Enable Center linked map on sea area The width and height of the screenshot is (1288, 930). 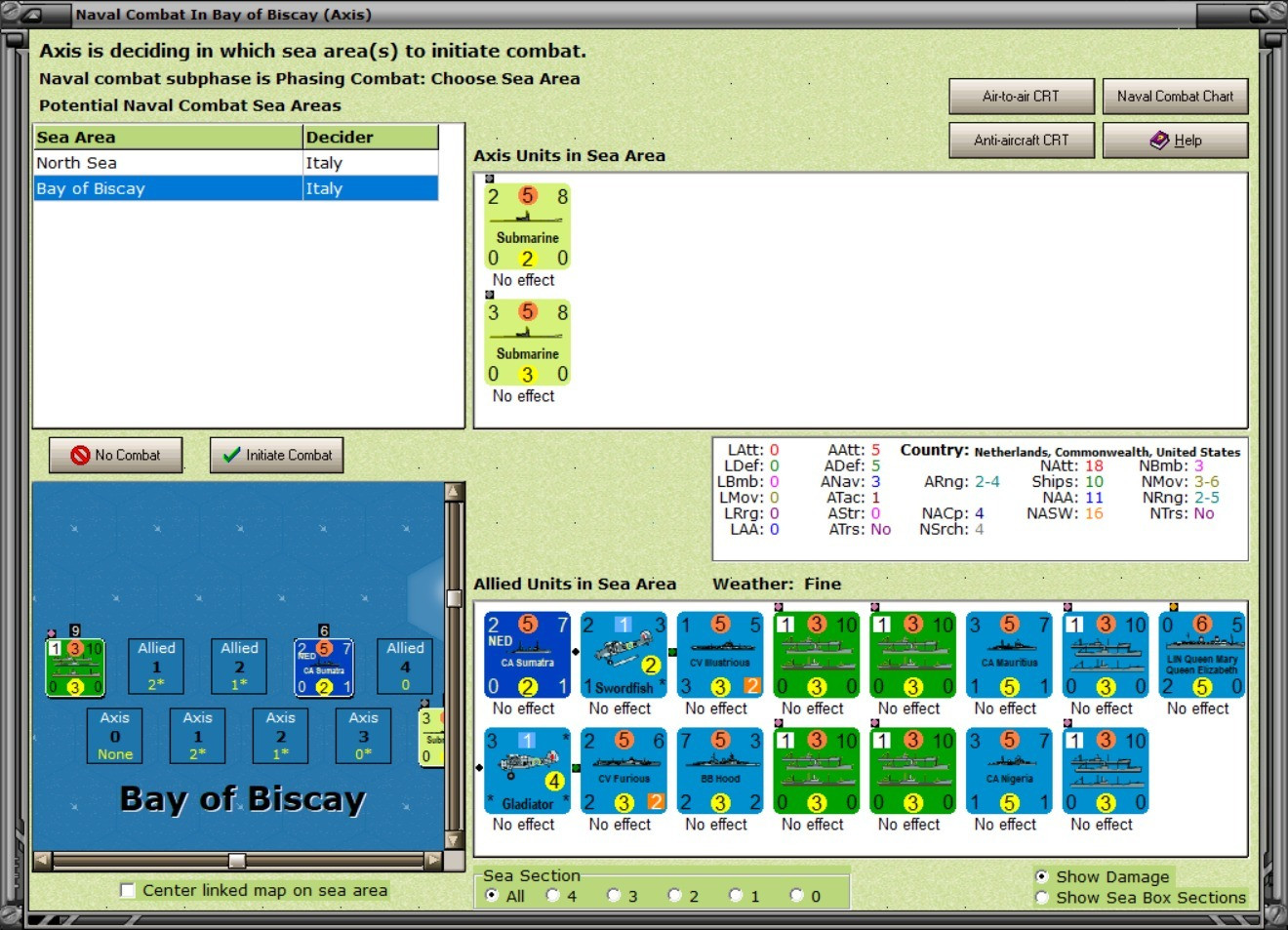[127, 890]
